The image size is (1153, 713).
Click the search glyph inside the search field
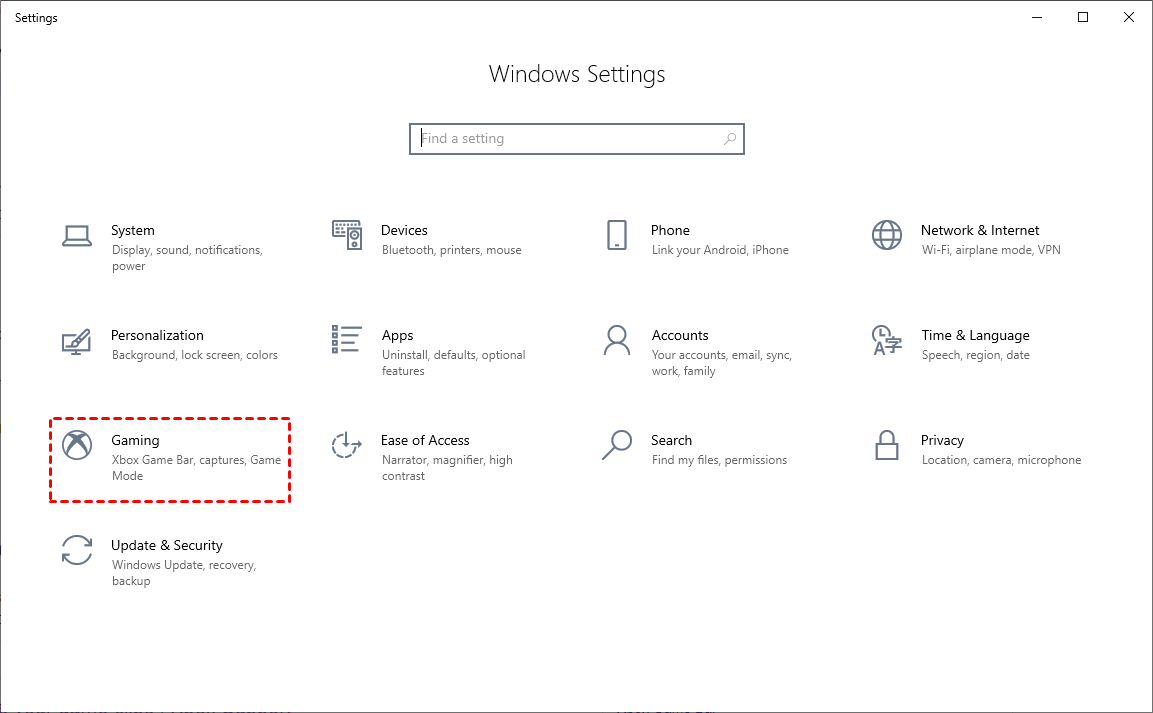tap(729, 138)
